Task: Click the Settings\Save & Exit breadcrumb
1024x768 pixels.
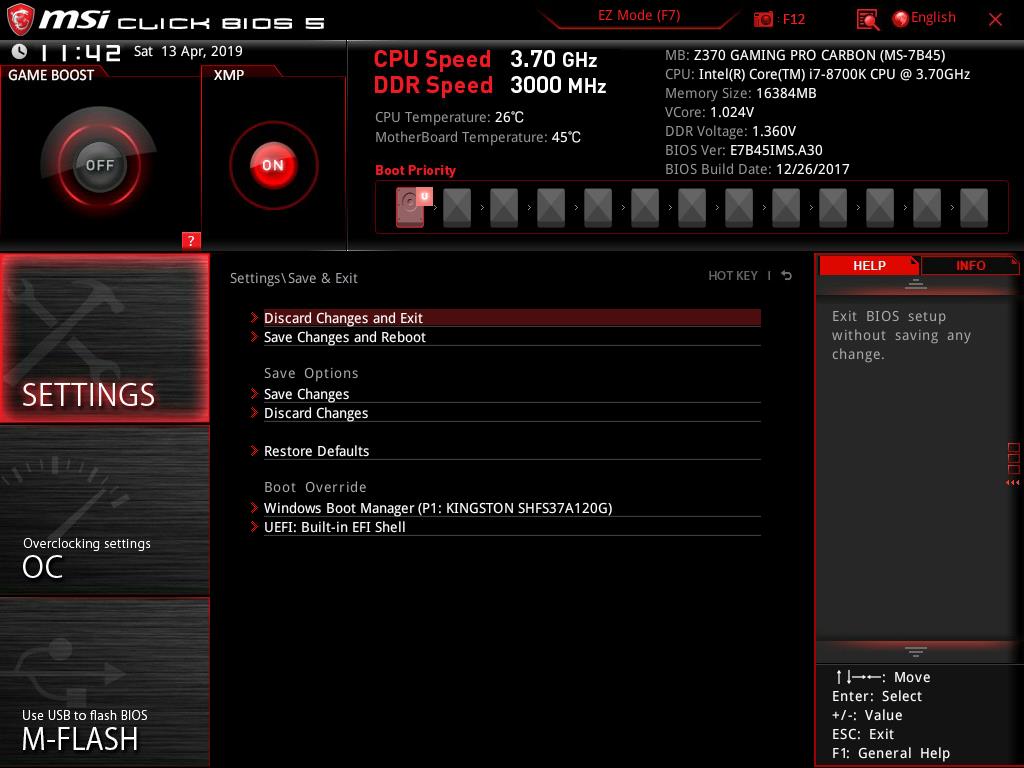Action: [293, 278]
